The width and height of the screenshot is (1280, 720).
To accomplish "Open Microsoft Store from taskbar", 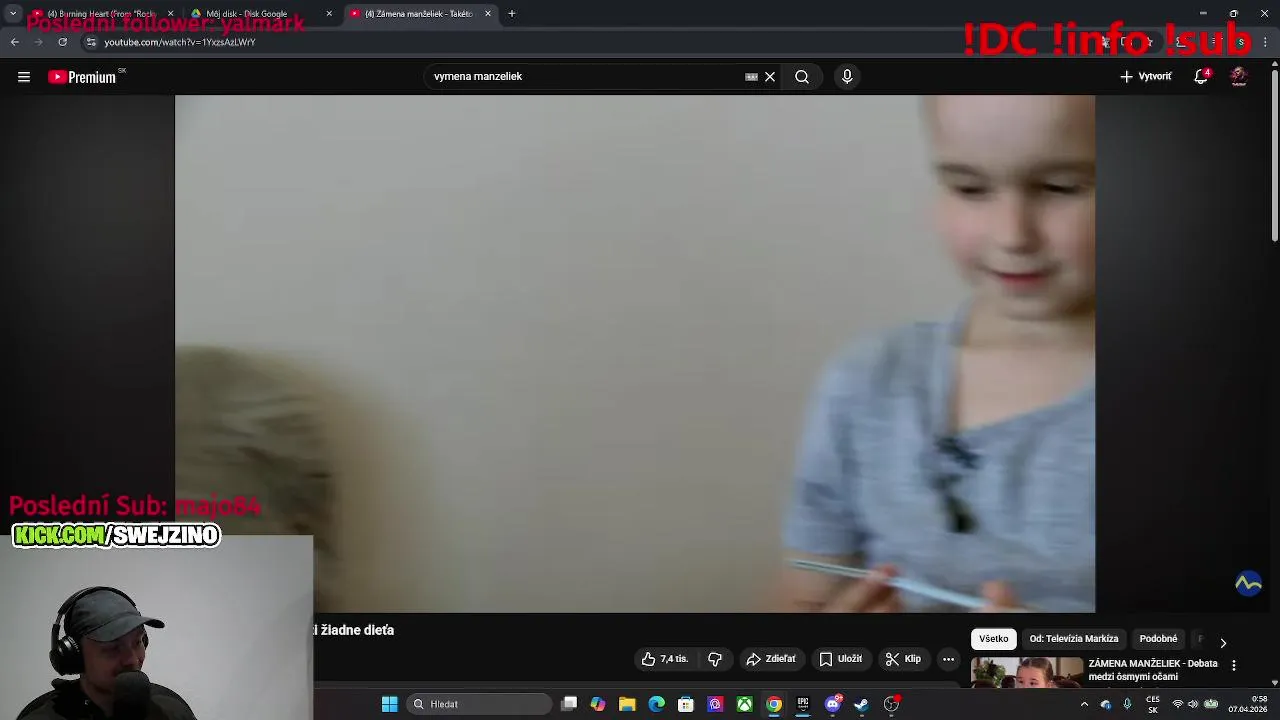I will 686,704.
